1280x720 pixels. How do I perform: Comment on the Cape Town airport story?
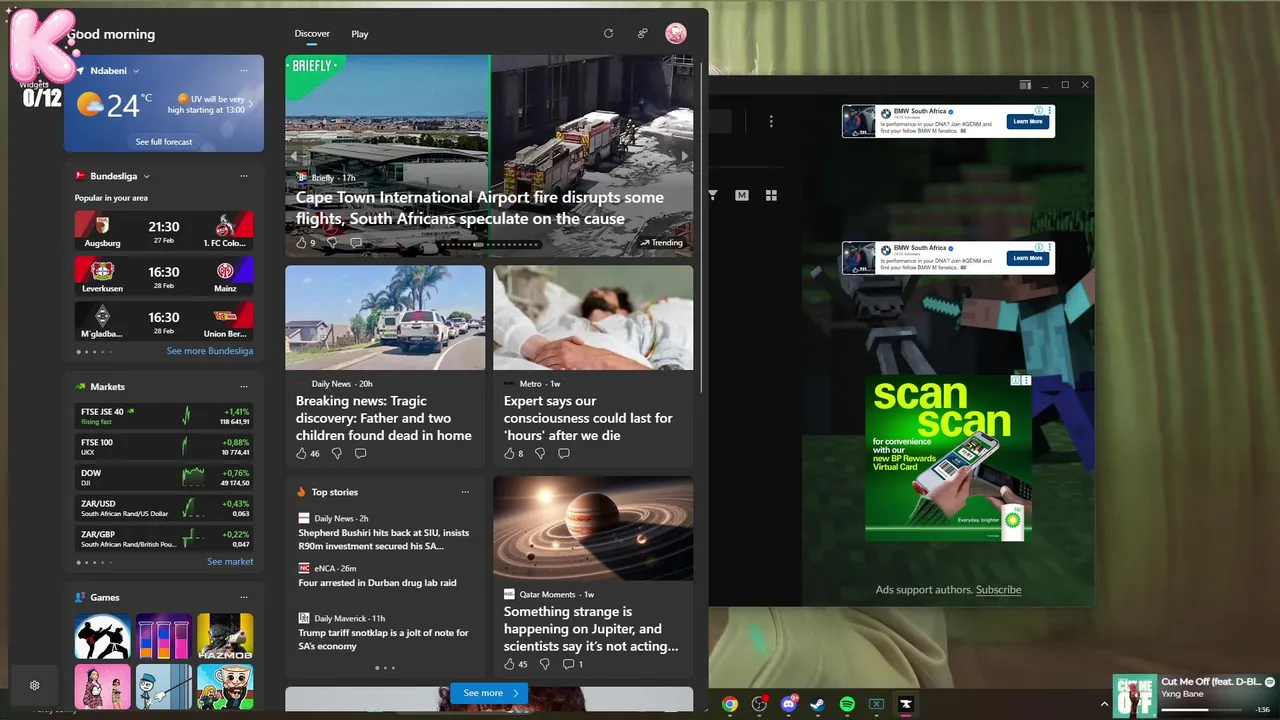(356, 243)
